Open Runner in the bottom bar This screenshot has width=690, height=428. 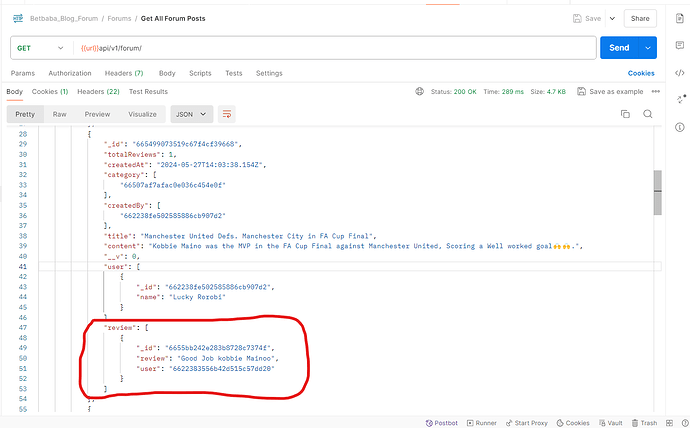point(482,421)
